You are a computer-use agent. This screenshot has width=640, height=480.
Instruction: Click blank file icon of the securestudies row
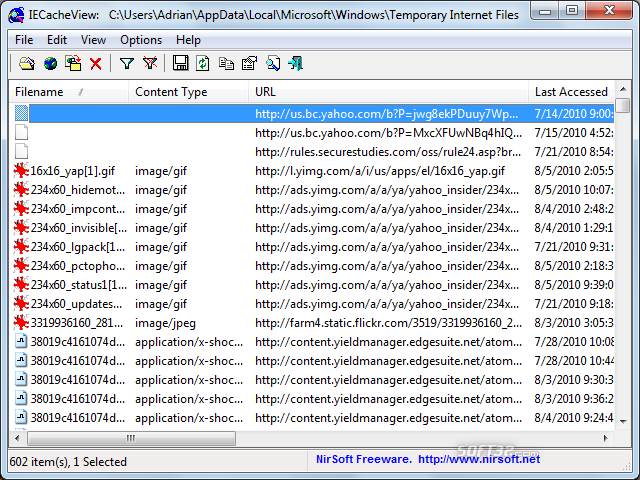coord(21,151)
